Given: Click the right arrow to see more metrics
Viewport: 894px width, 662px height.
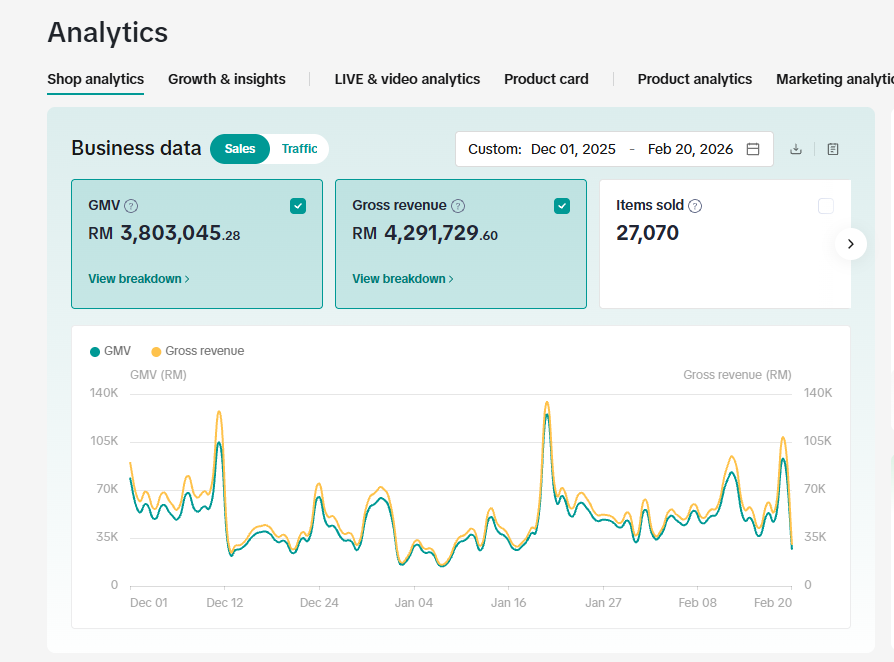Looking at the screenshot, I should point(850,244).
